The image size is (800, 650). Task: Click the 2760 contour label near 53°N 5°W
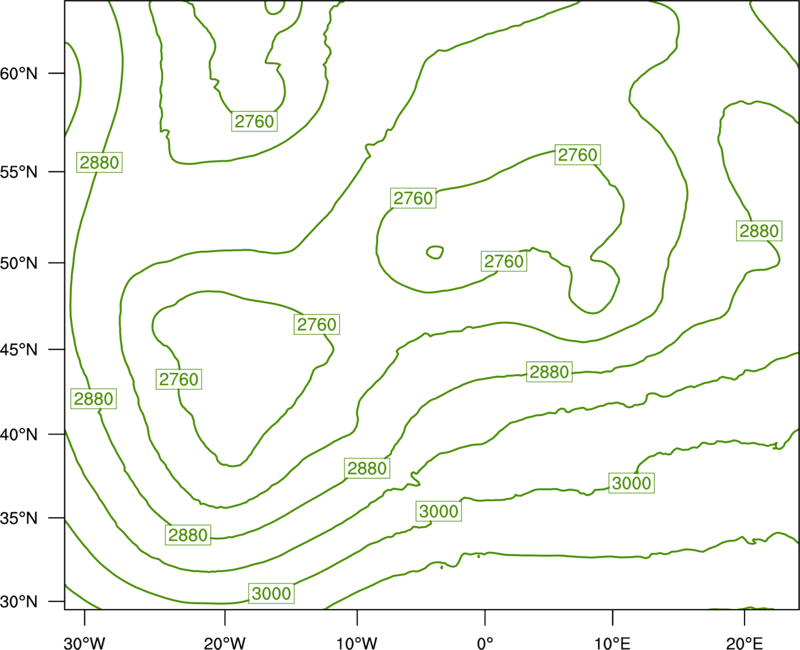413,198
